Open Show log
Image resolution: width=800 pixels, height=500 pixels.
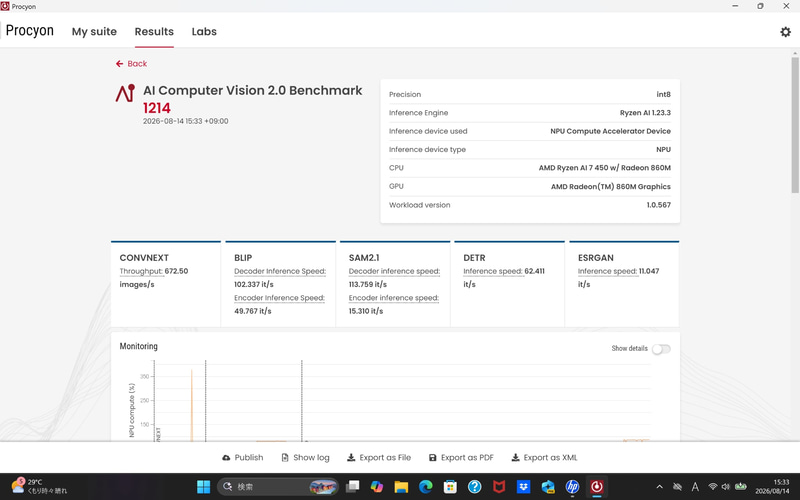pos(305,458)
